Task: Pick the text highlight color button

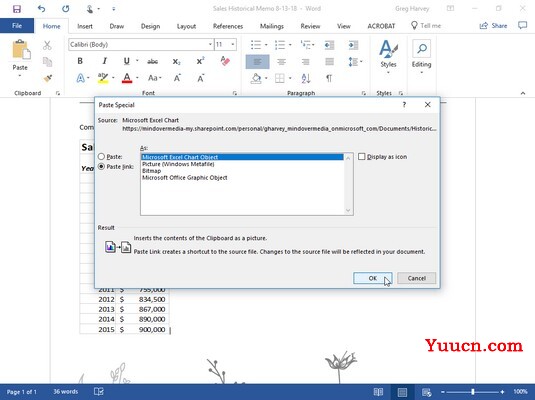Action: click(x=103, y=78)
